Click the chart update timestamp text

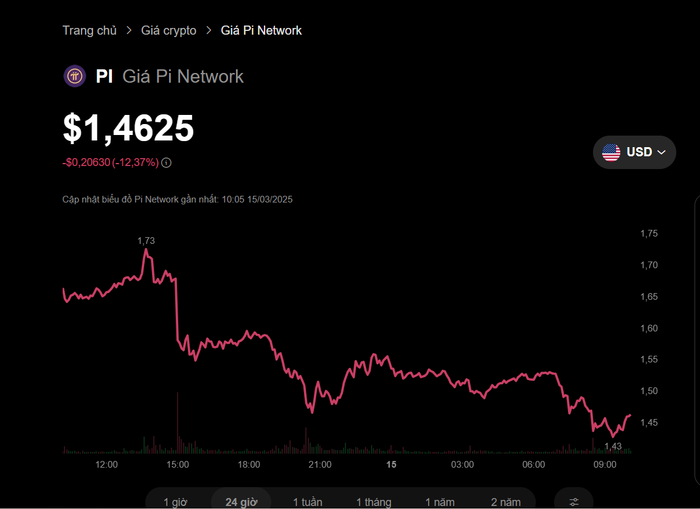click(177, 200)
